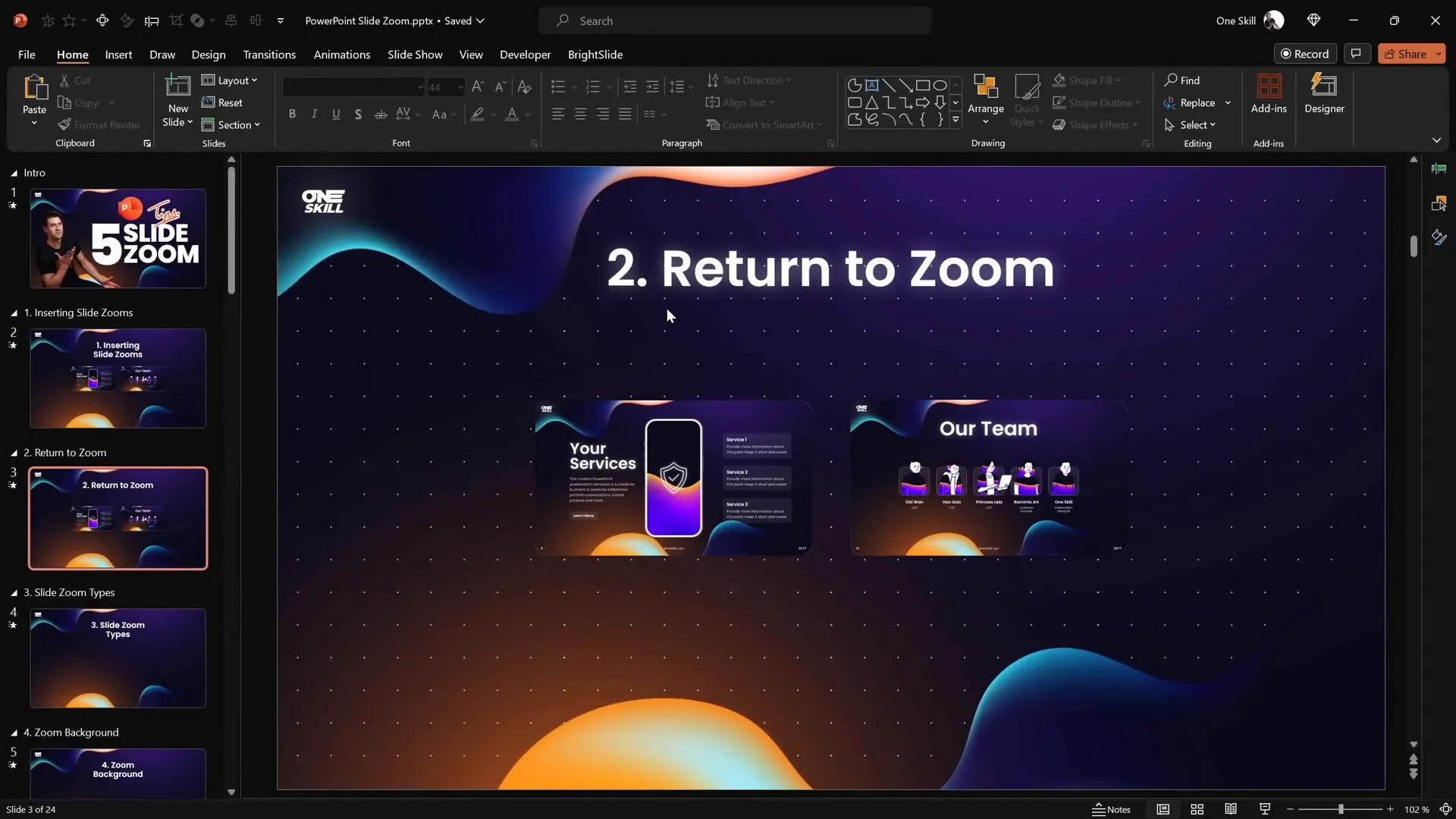Open the comments pane icon
Viewport: 1456px width, 819px height.
1356,54
